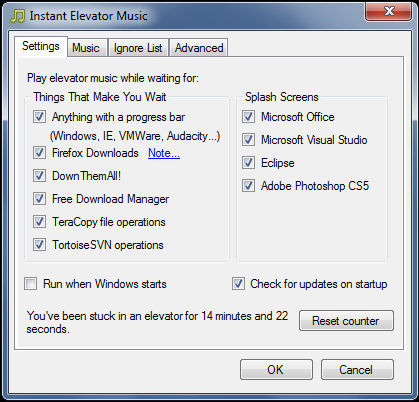The width and height of the screenshot is (419, 402).
Task: Toggle Microsoft Visual Studio checkbox
Action: coord(248,140)
